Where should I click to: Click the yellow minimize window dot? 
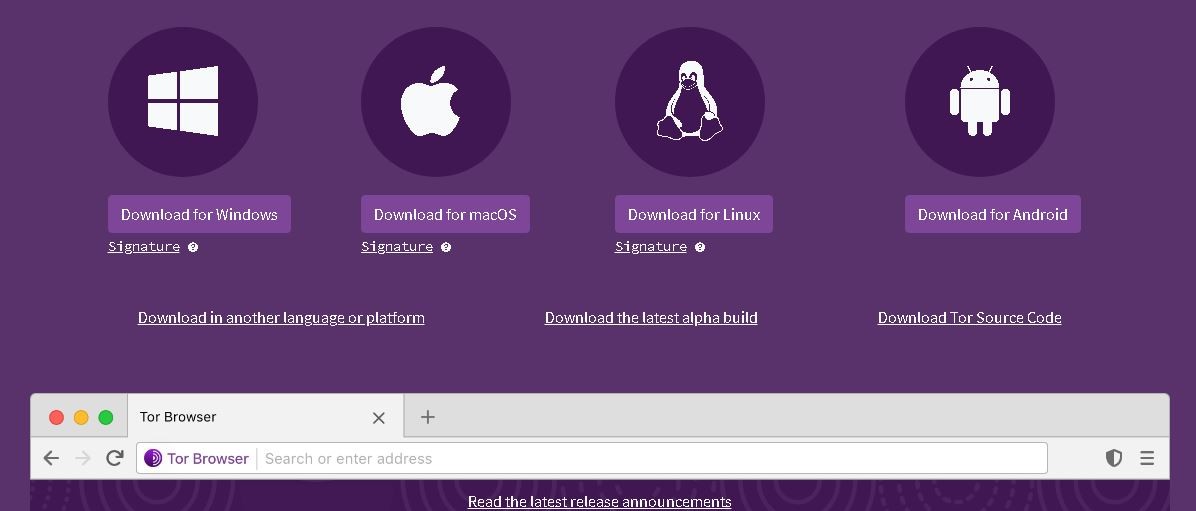click(81, 417)
